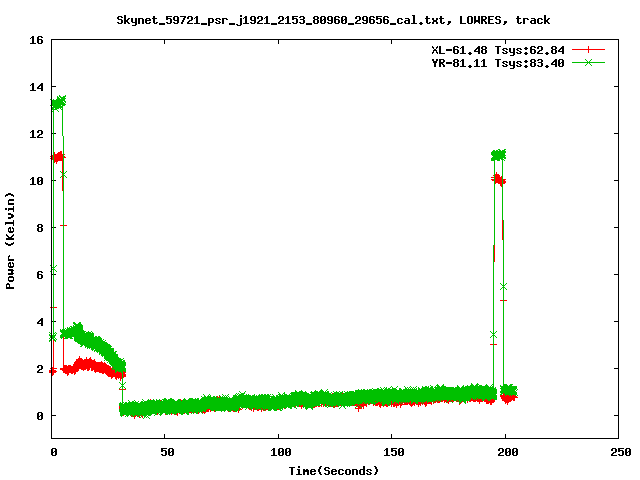
Task: Click y-axis tick label 6
Action: (40, 275)
